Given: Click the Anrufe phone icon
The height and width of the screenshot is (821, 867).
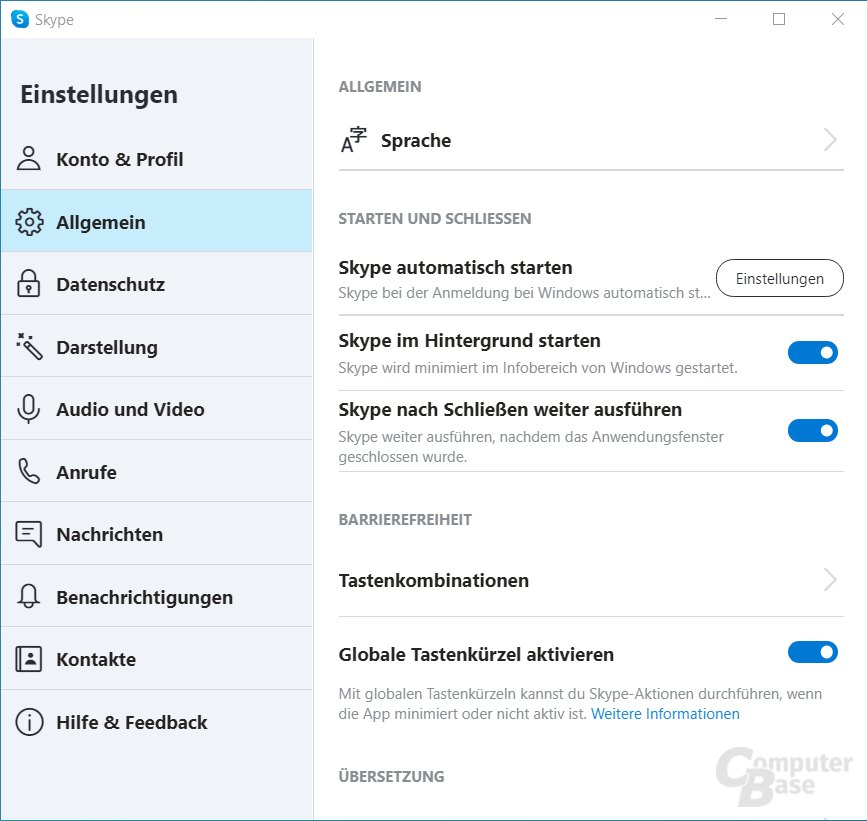Looking at the screenshot, I should 28,471.
